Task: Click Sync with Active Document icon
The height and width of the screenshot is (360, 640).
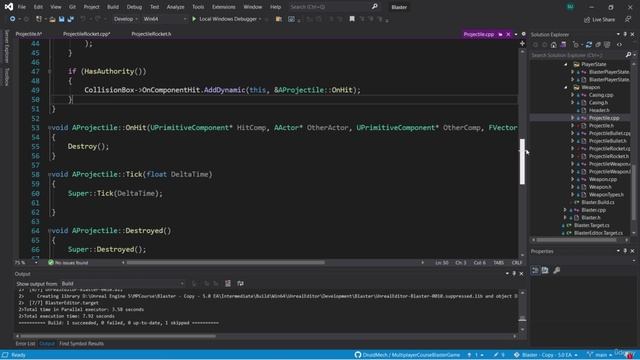Action: tap(589, 44)
